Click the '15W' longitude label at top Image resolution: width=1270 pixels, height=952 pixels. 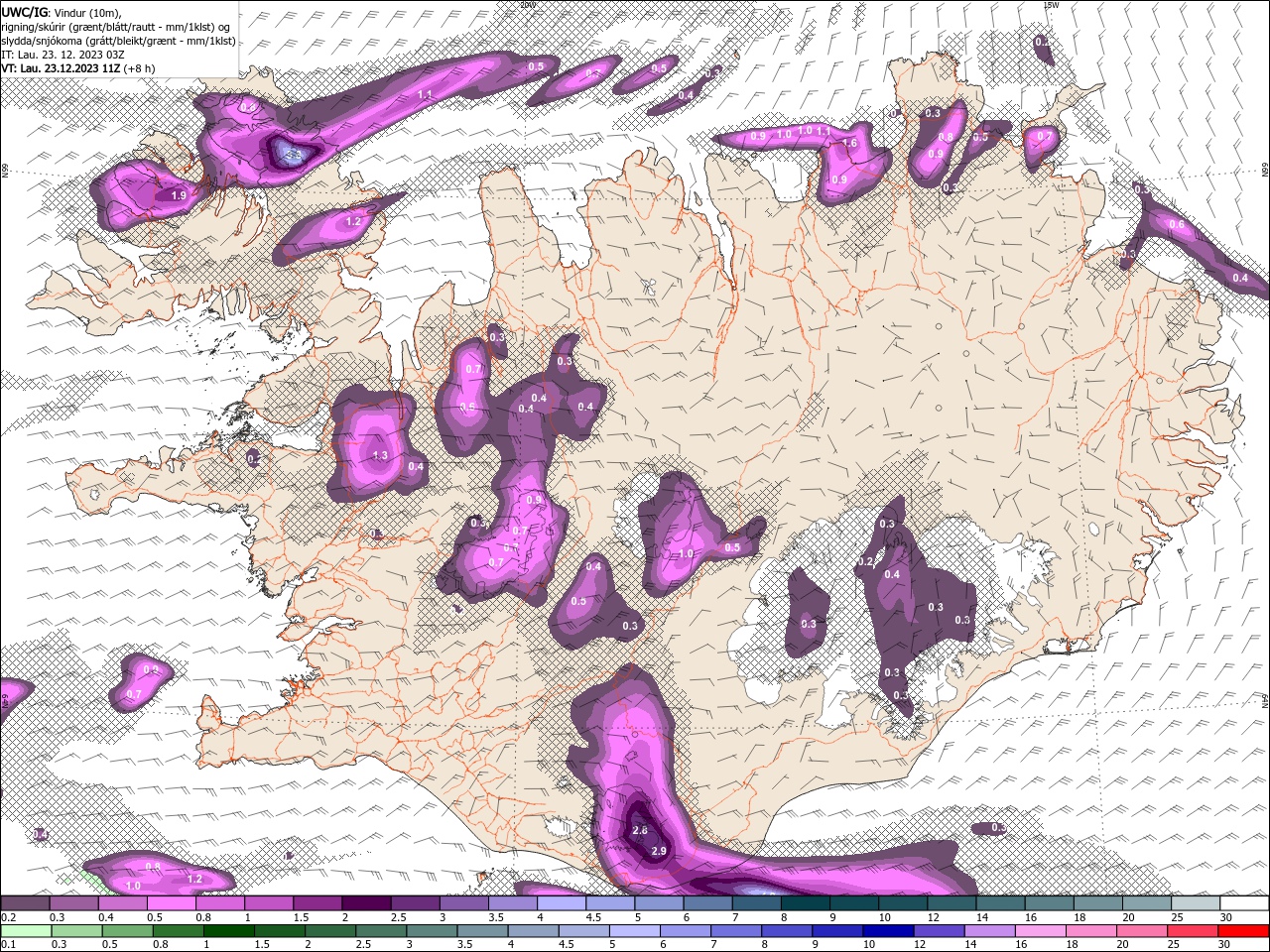1052,4
